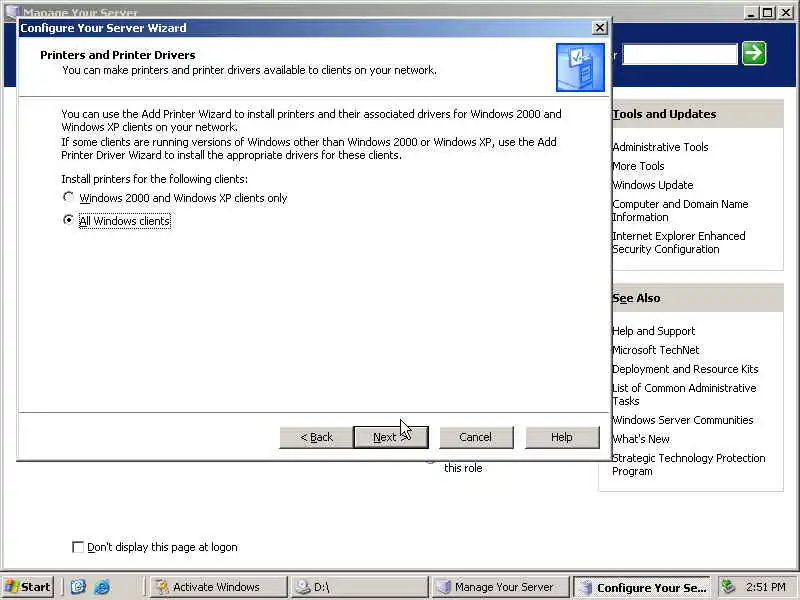Open the Windows Update link

coord(653,185)
